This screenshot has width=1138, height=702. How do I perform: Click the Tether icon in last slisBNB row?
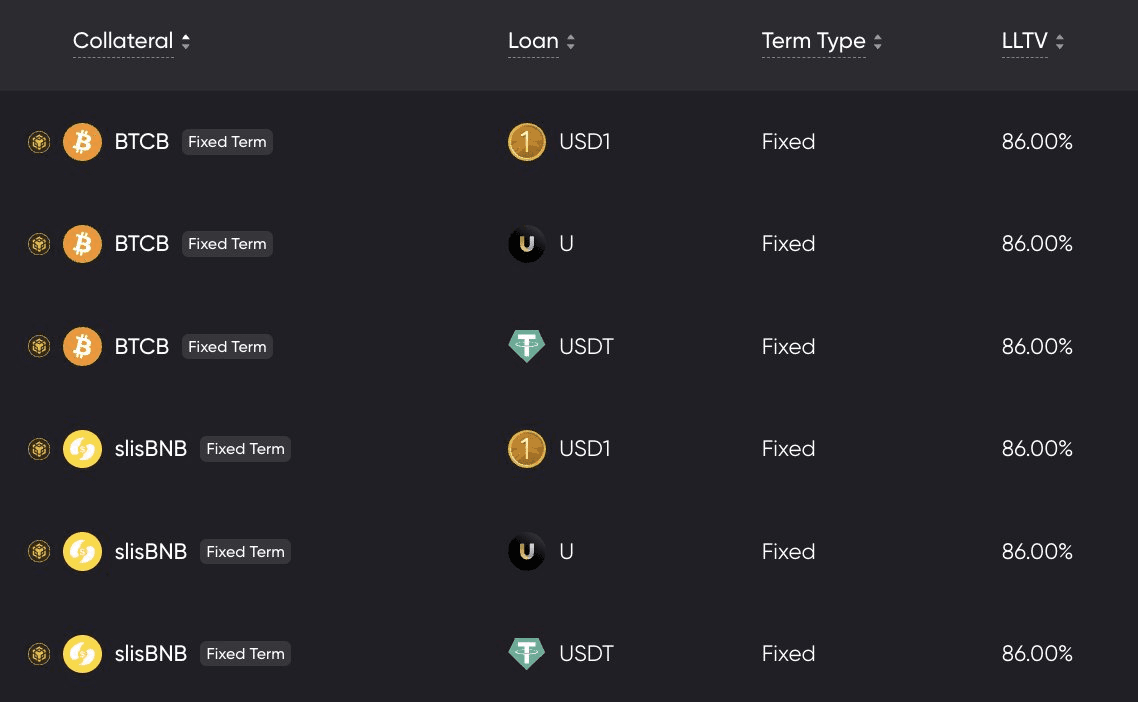click(x=527, y=654)
